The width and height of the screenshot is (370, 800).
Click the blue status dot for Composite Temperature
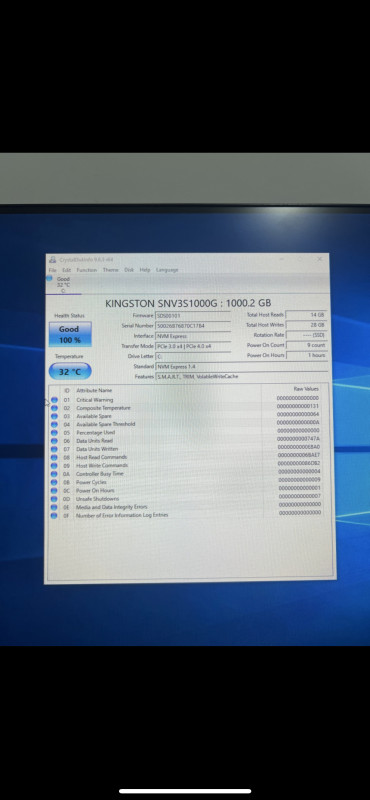point(54,408)
